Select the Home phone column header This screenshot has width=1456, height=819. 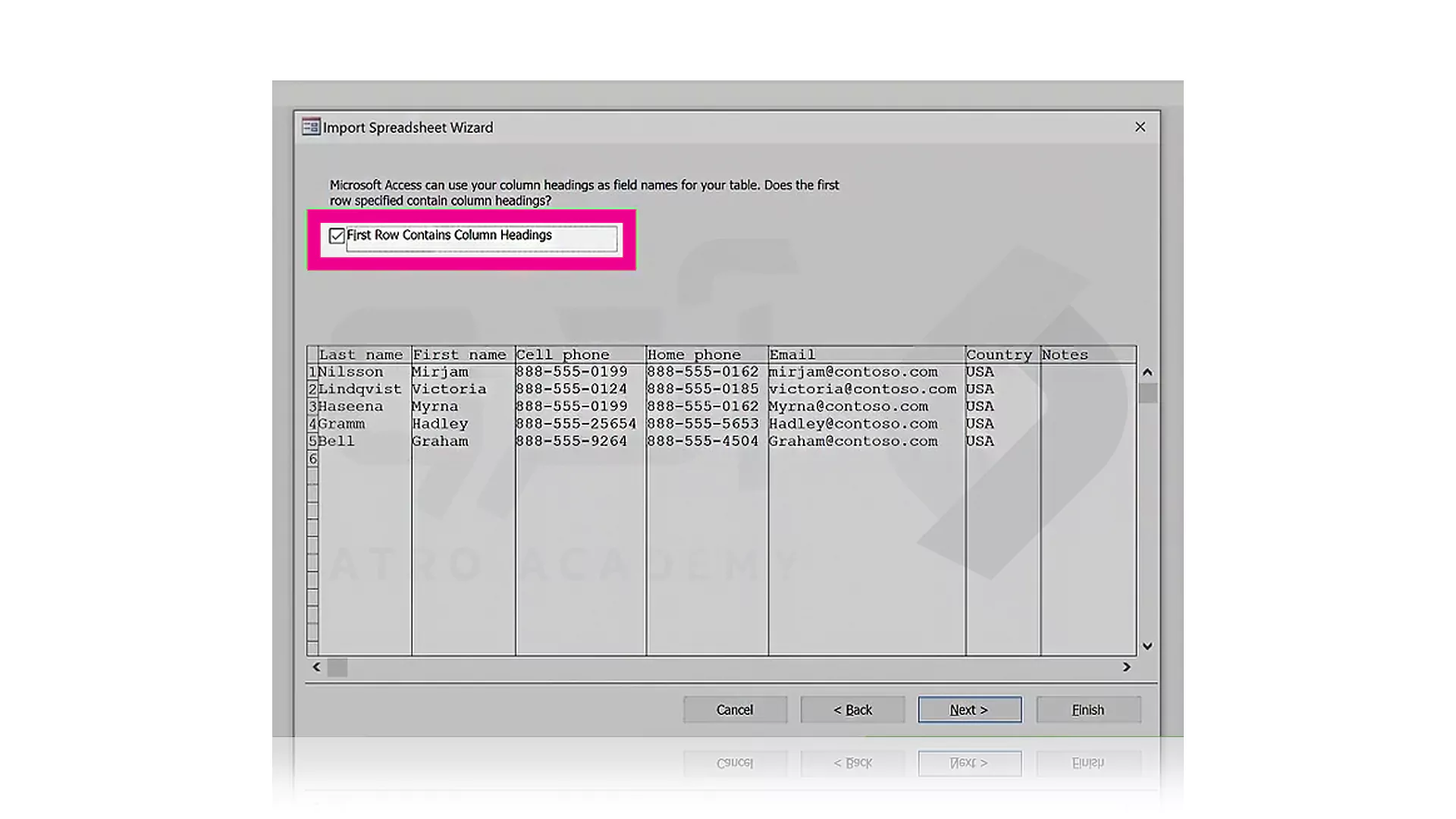coord(707,355)
